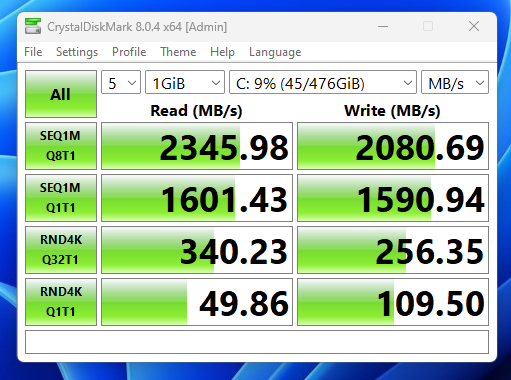
Task: Open the Settings menu
Action: coord(77,52)
